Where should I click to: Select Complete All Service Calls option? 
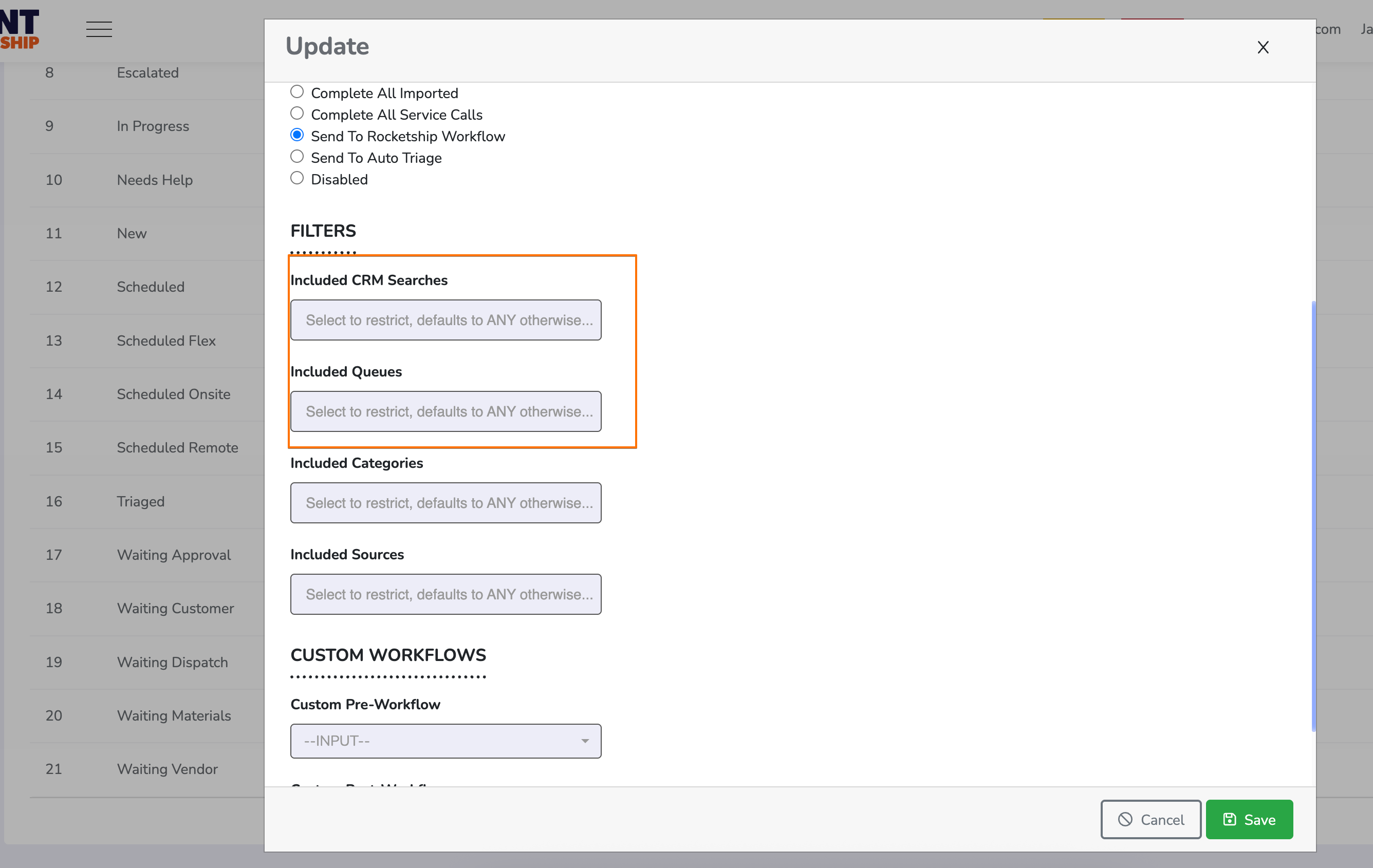pos(297,114)
